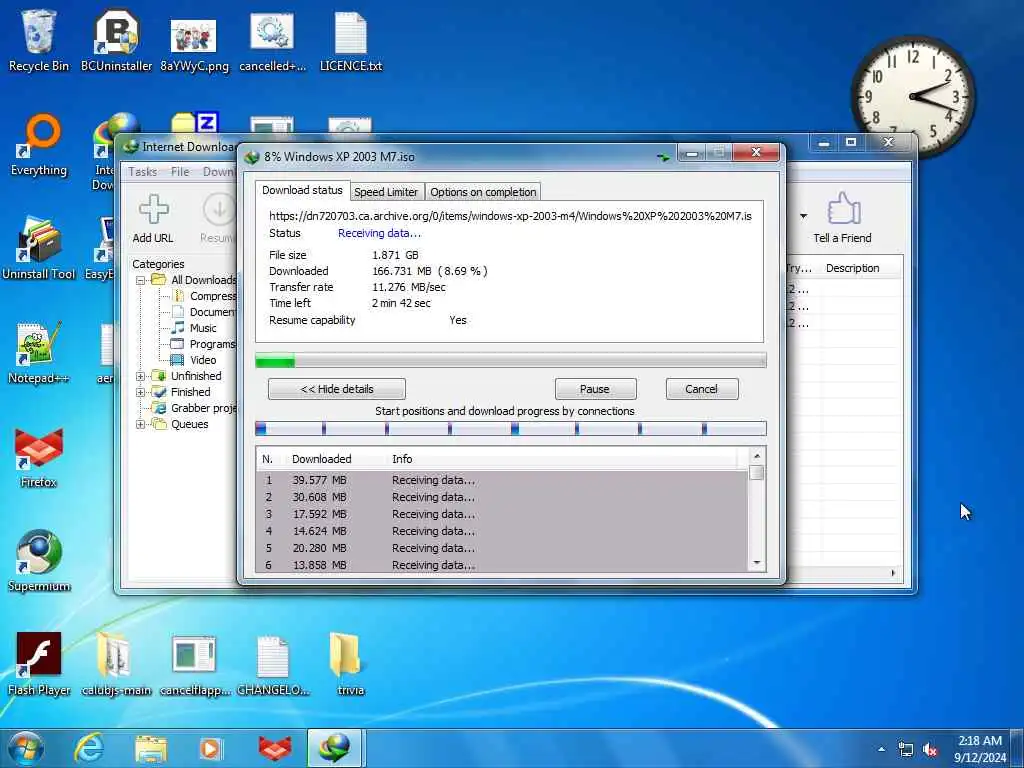1024x768 pixels.
Task: Open Internet Explorer from the taskbar
Action: click(x=89, y=748)
